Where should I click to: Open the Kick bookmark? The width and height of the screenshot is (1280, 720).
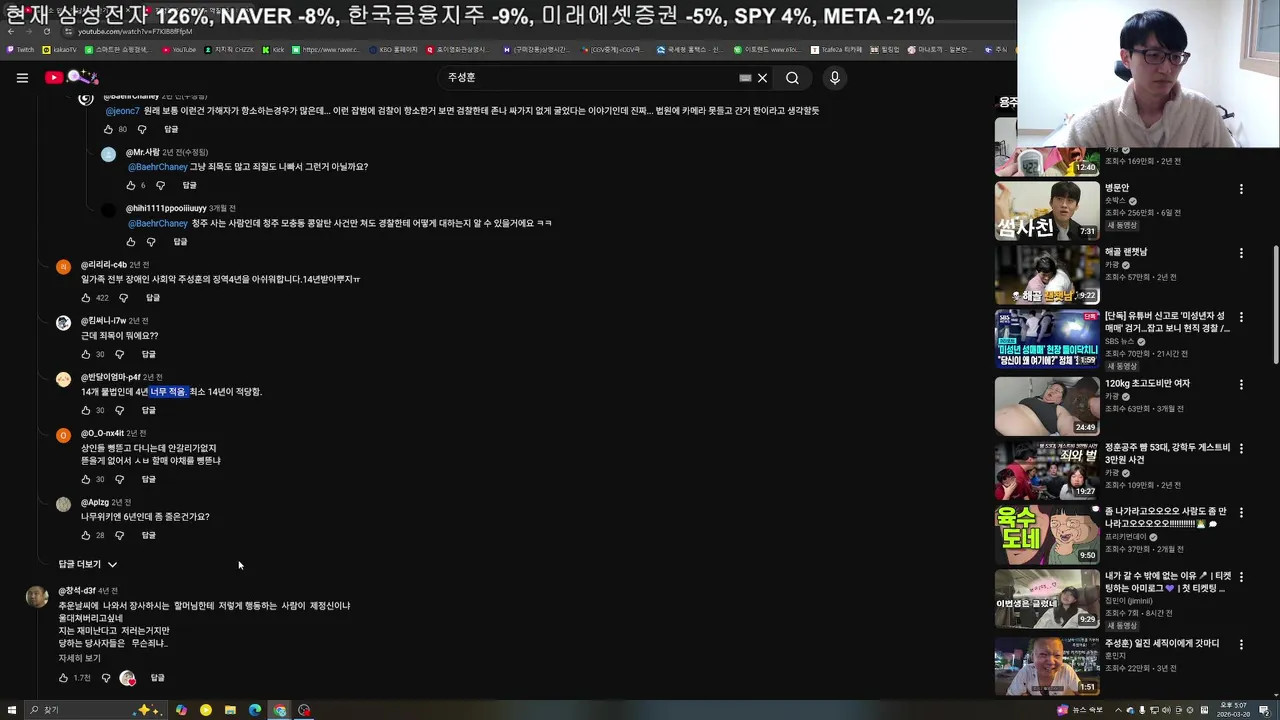click(273, 49)
